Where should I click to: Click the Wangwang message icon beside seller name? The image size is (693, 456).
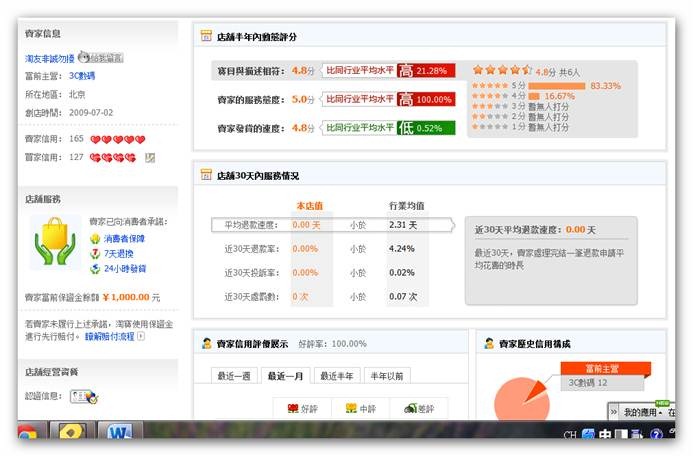[x=100, y=57]
